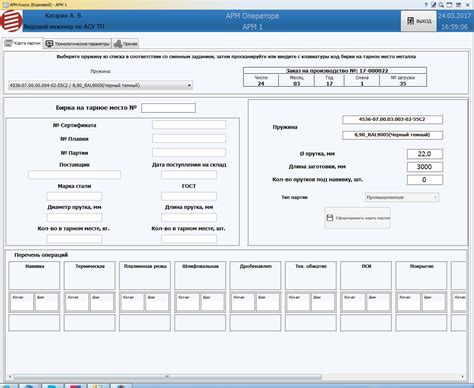Click the Диаметр прутка, мм field
The image size is (474, 388).
[74, 217]
